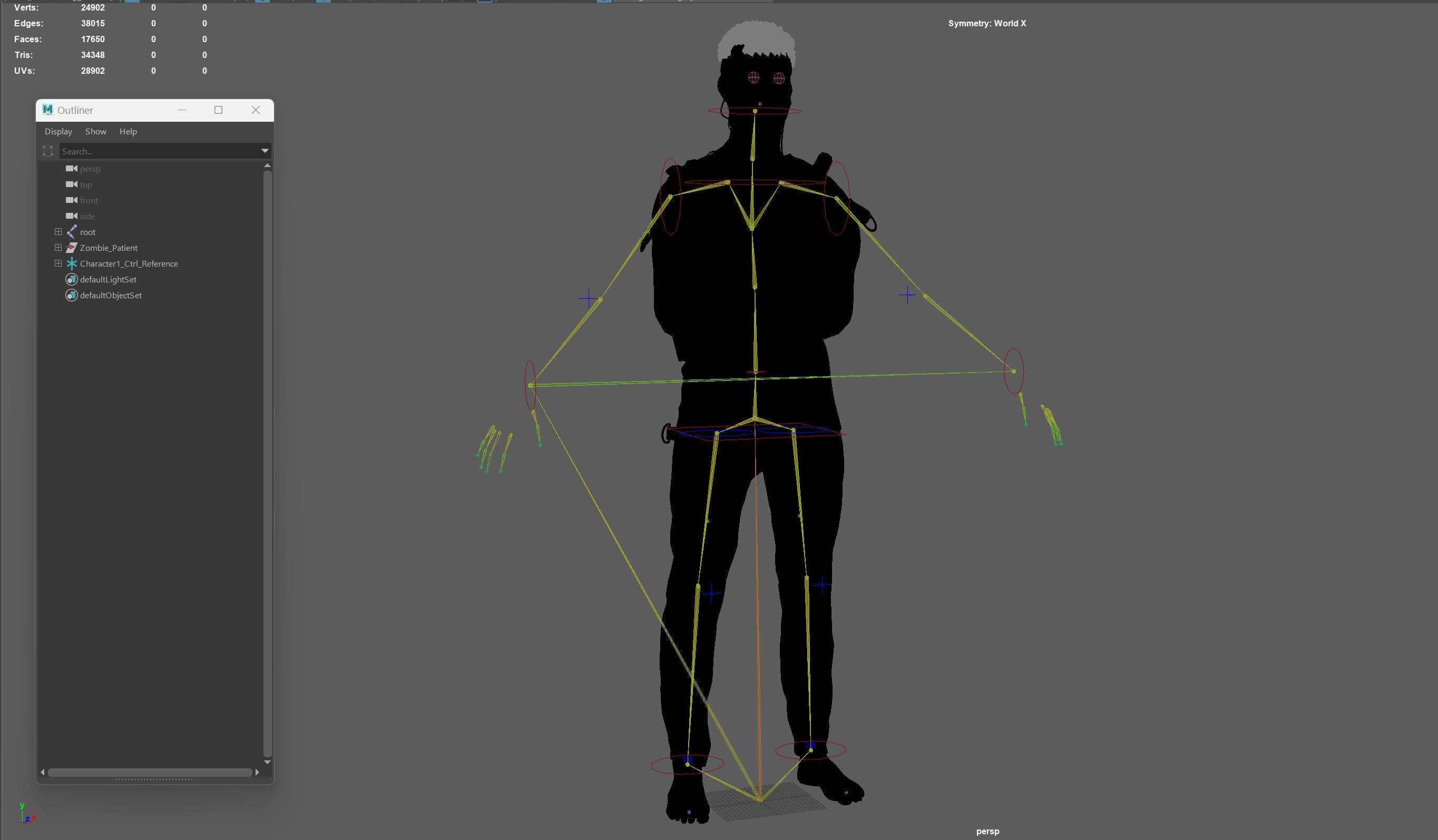Open the Outliner Help menu
Image resolution: width=1438 pixels, height=840 pixels.
coord(128,131)
